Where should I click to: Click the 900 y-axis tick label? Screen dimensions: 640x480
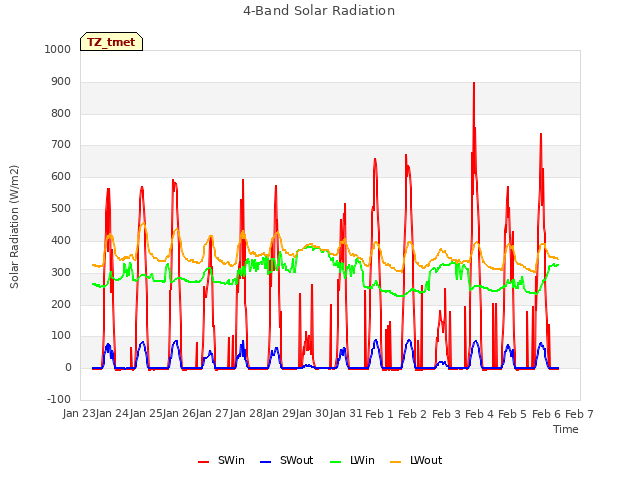61,82
